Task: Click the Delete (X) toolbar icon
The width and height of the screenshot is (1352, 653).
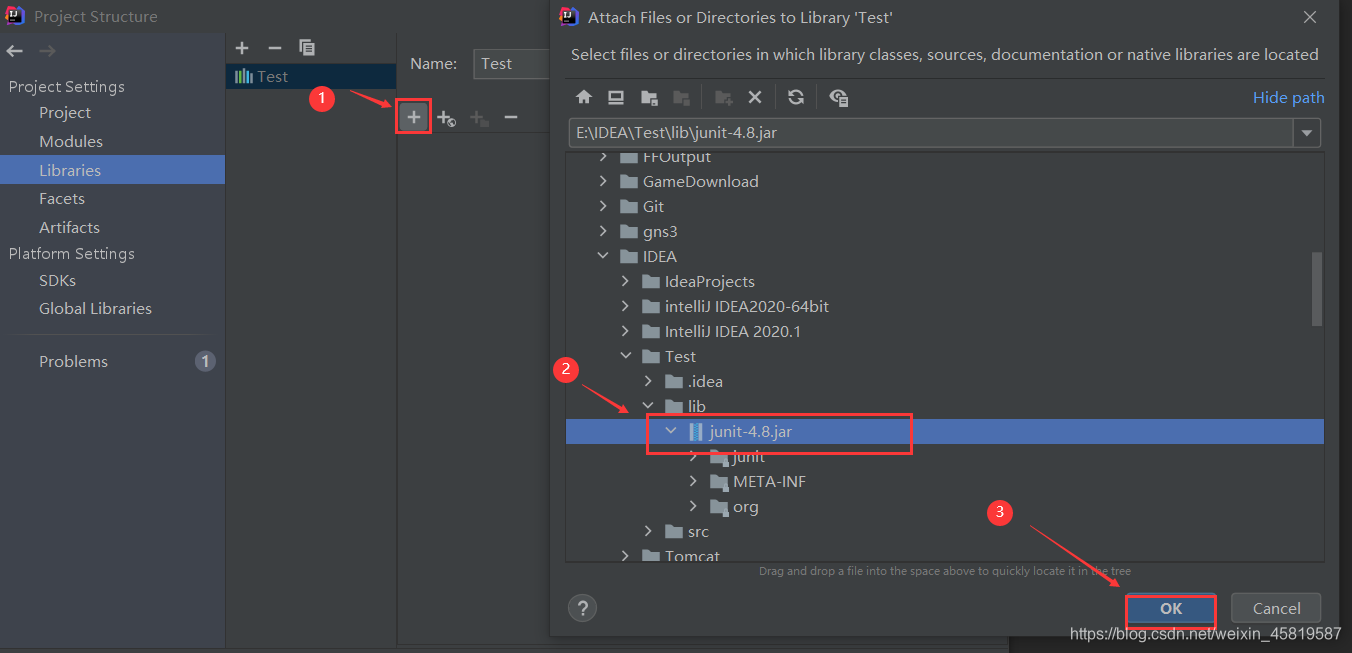Action: coord(755,97)
